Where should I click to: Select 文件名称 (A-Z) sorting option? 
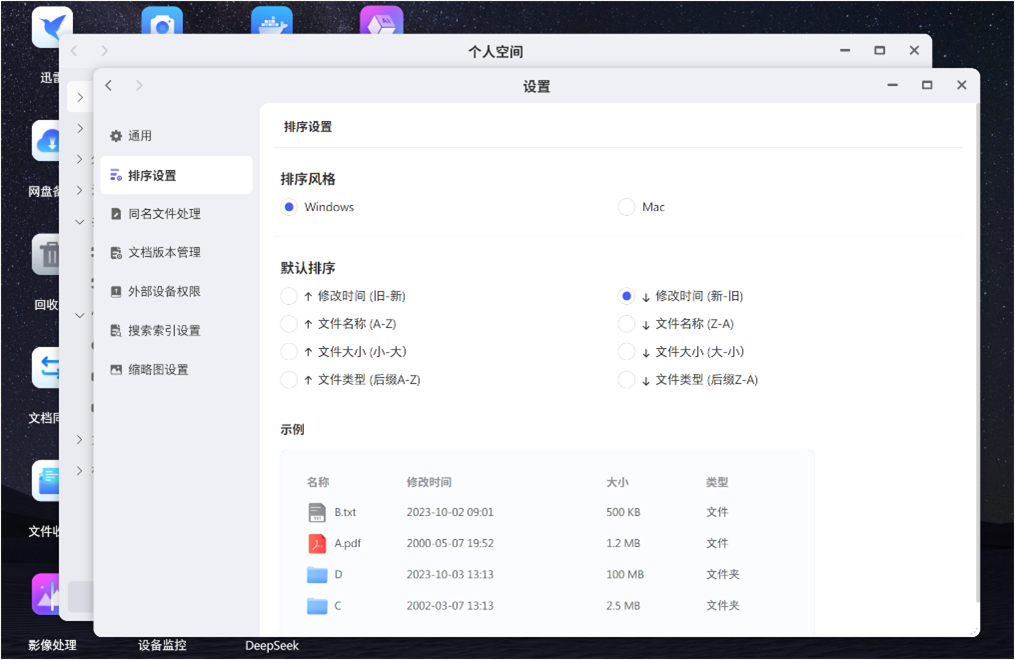coord(289,324)
